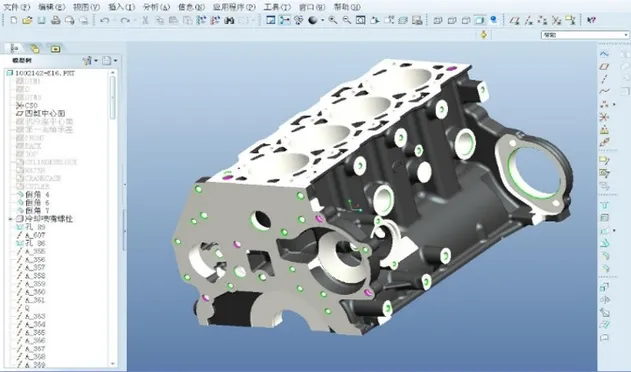Image resolution: width=631 pixels, height=372 pixels.
Task: Toggle coordinate systems display icon
Action: pos(557,20)
